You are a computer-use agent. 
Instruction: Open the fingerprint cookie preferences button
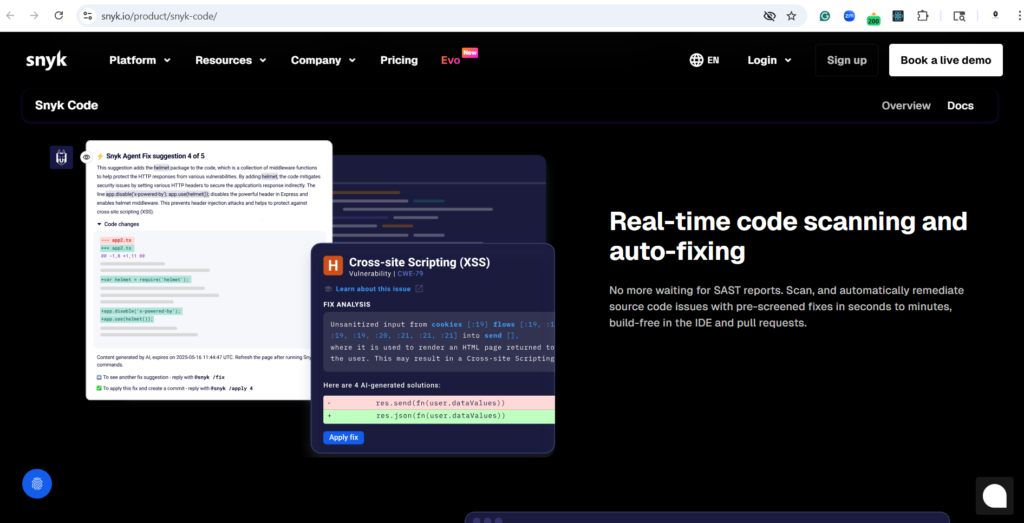coord(37,484)
